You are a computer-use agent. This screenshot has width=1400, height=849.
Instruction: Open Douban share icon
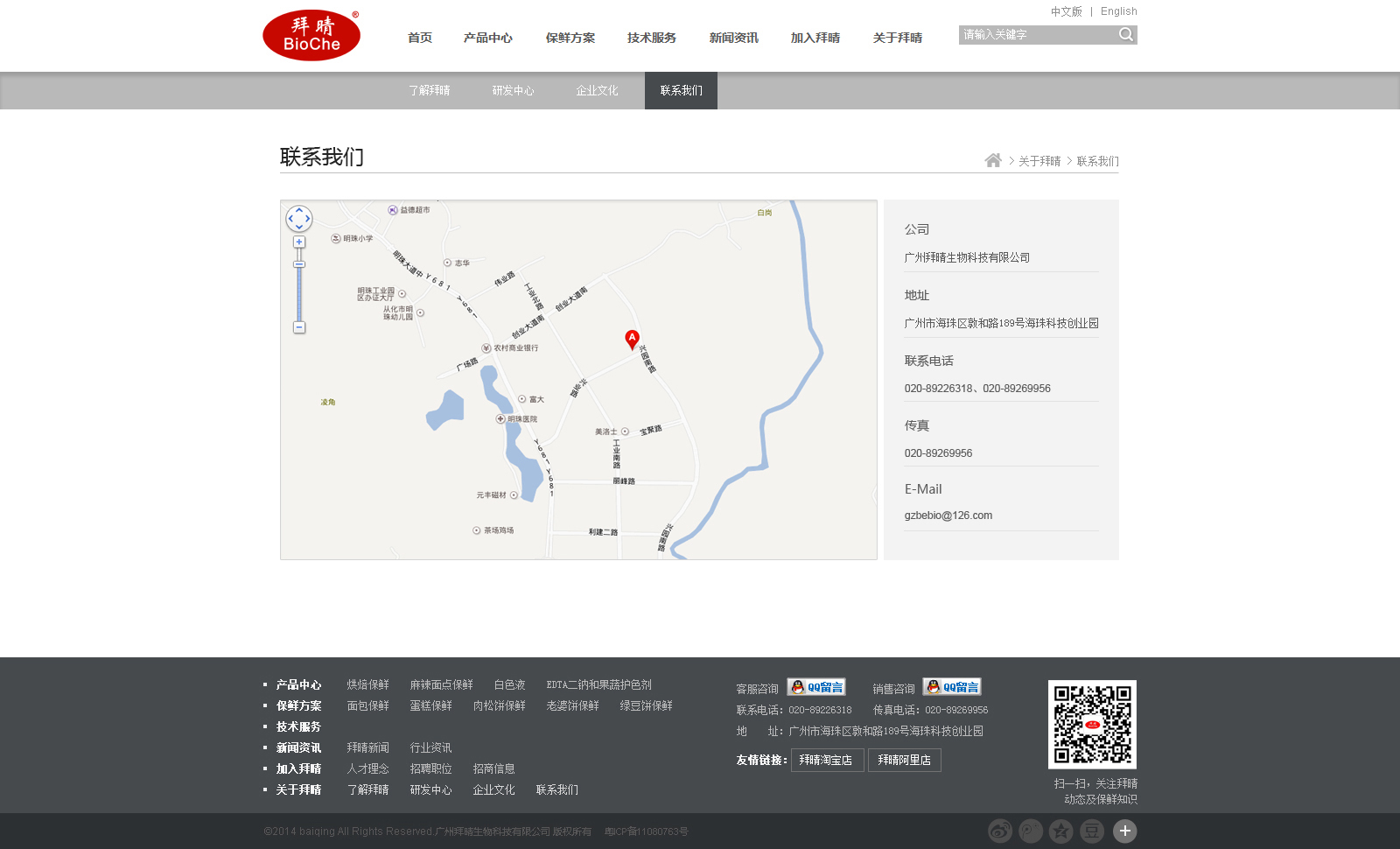tap(1092, 831)
